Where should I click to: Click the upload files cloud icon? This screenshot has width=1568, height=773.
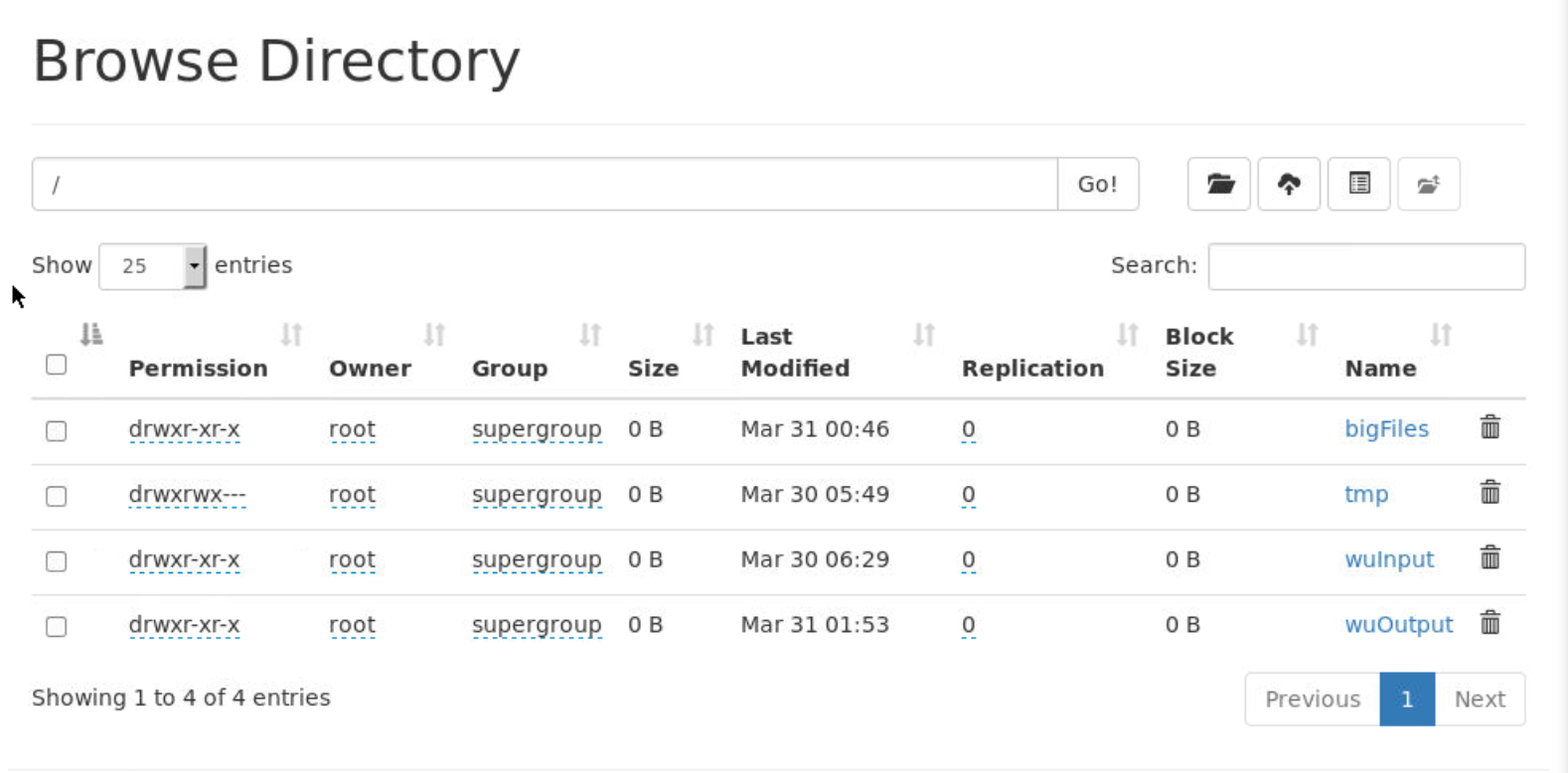tap(1289, 184)
